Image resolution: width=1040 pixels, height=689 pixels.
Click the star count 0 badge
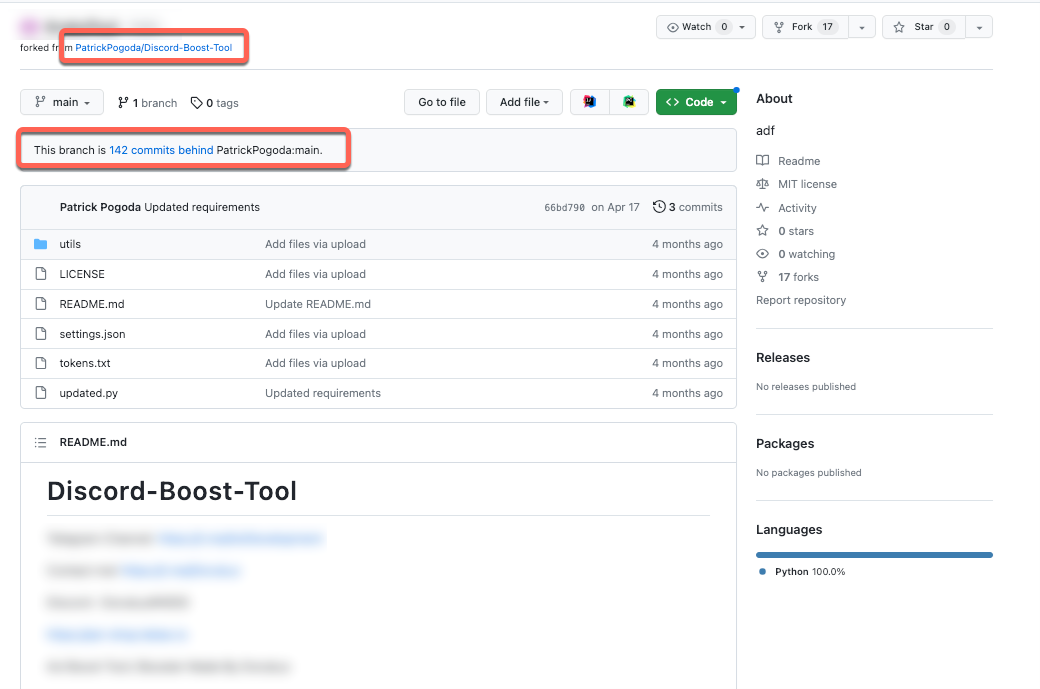[x=946, y=27]
